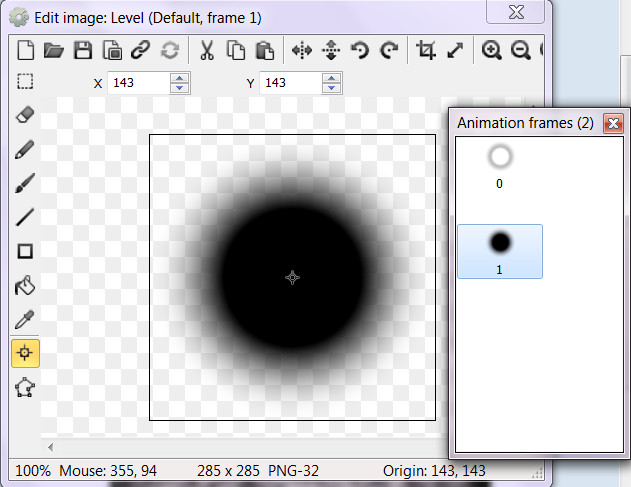Select animation frame 0 thumbnail
Screen dimensions: 631x487
pyautogui.click(x=501, y=159)
